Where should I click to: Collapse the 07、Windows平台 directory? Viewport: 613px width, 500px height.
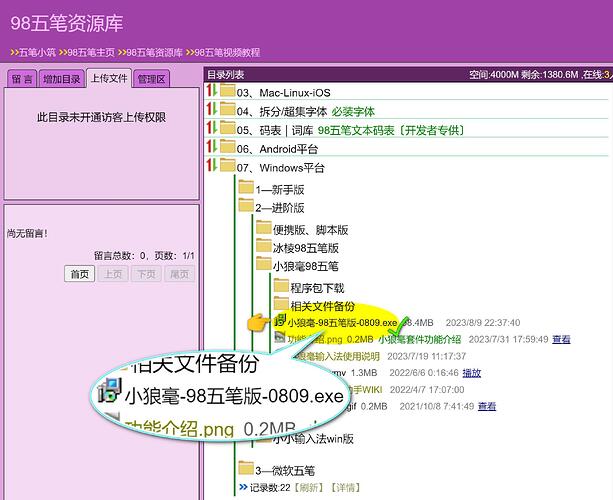click(228, 167)
